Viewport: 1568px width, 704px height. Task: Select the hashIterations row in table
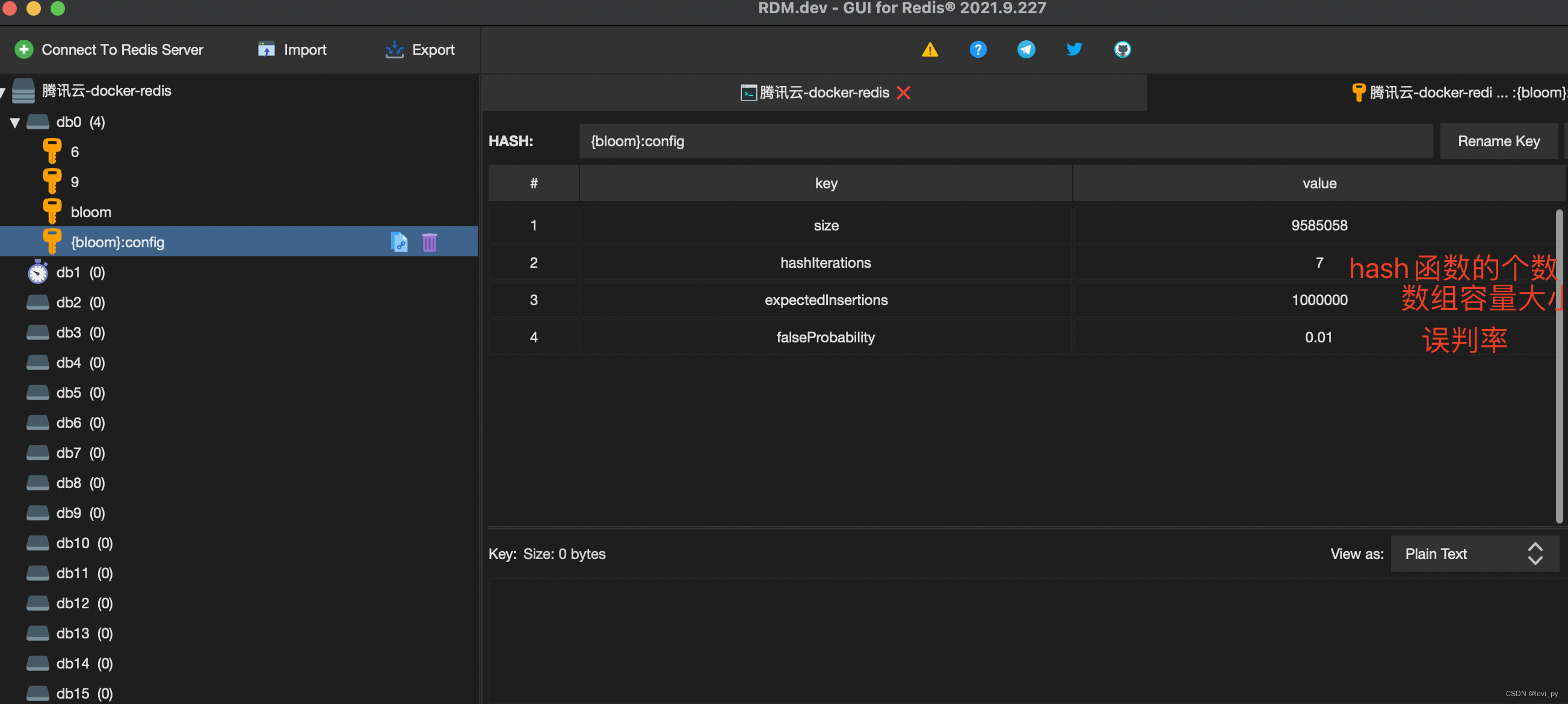click(x=826, y=263)
